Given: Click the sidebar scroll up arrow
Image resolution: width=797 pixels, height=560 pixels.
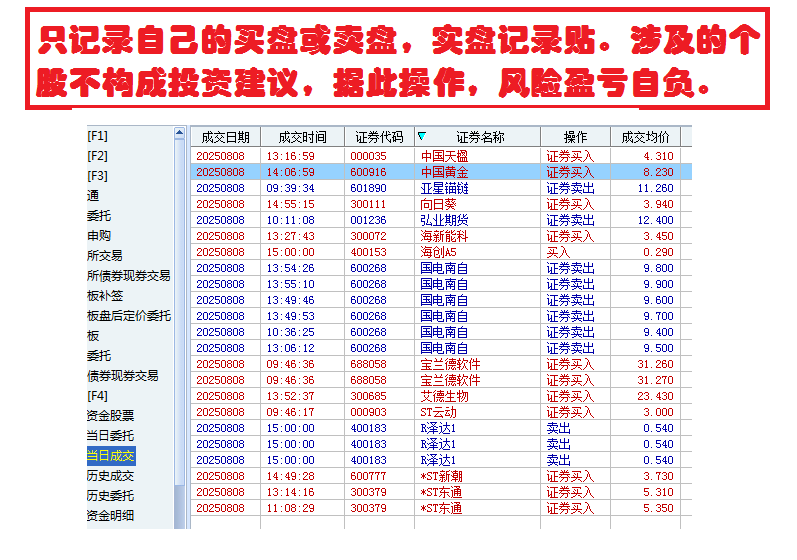Looking at the screenshot, I should pos(179,134).
